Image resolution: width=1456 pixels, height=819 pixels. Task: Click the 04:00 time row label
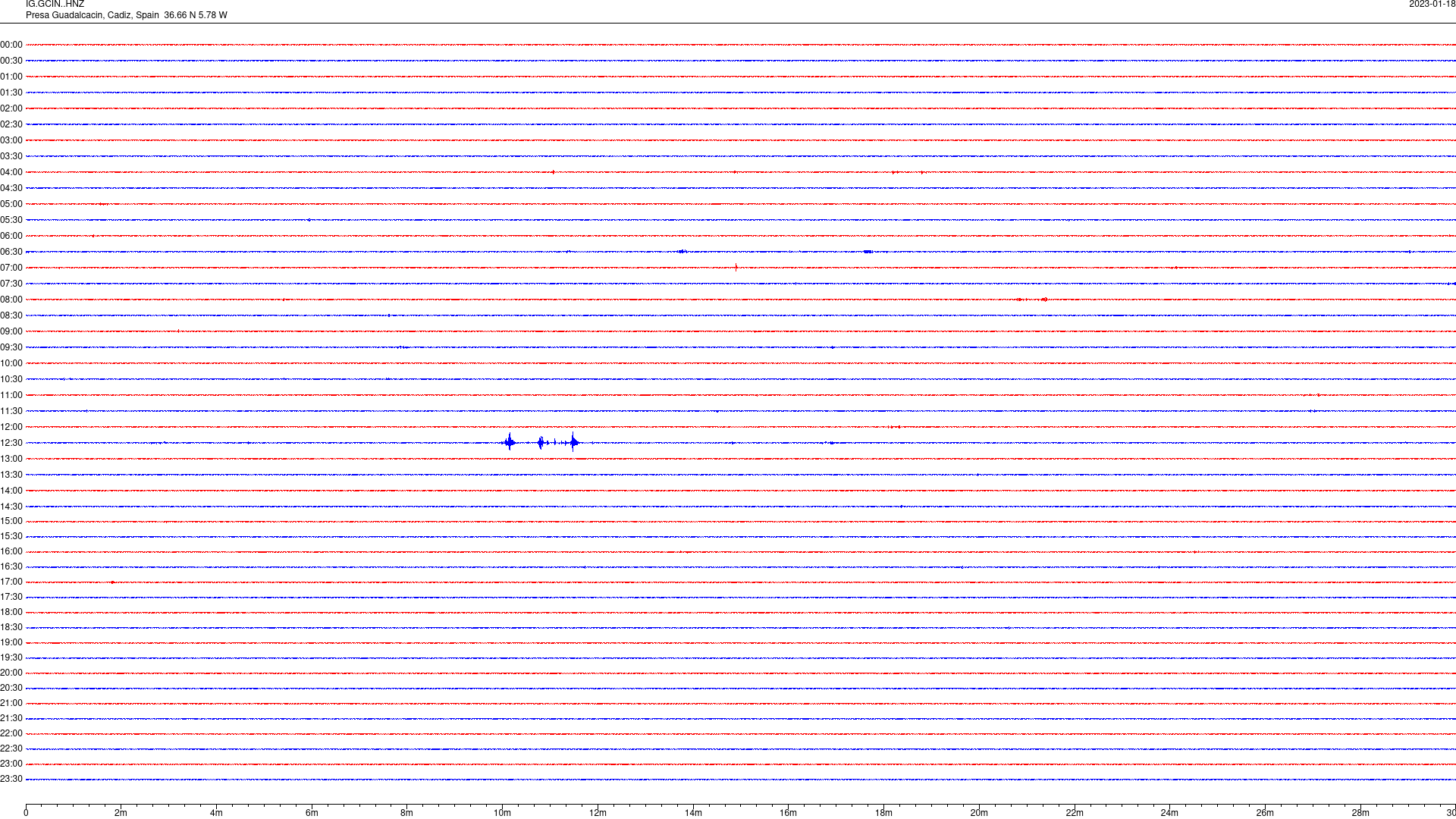pos(11,172)
